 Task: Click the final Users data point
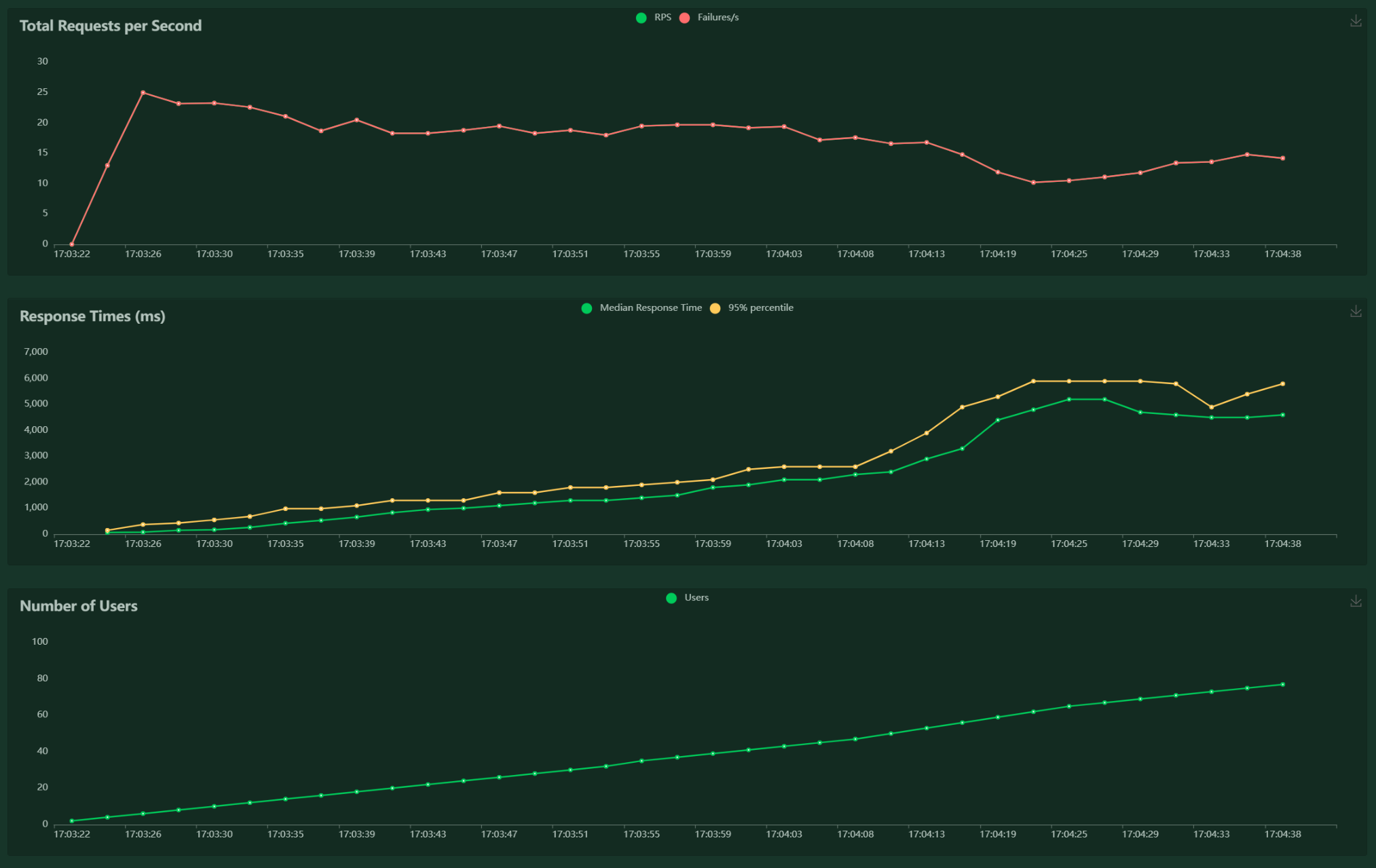1282,684
